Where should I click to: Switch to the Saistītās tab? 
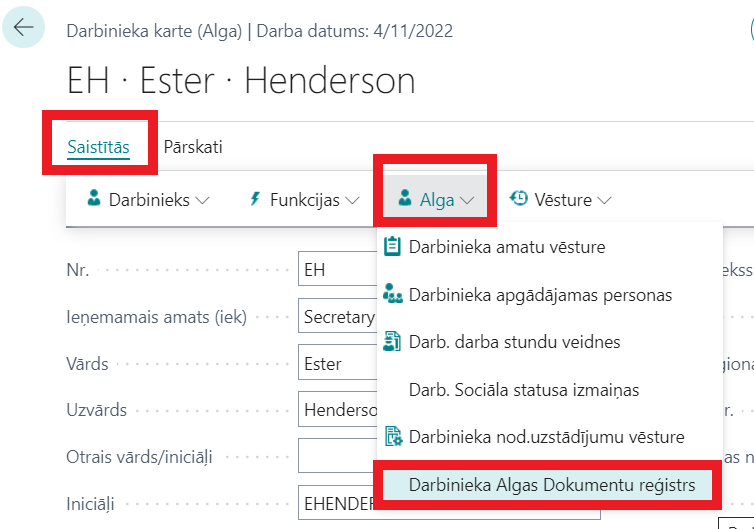coord(98,147)
